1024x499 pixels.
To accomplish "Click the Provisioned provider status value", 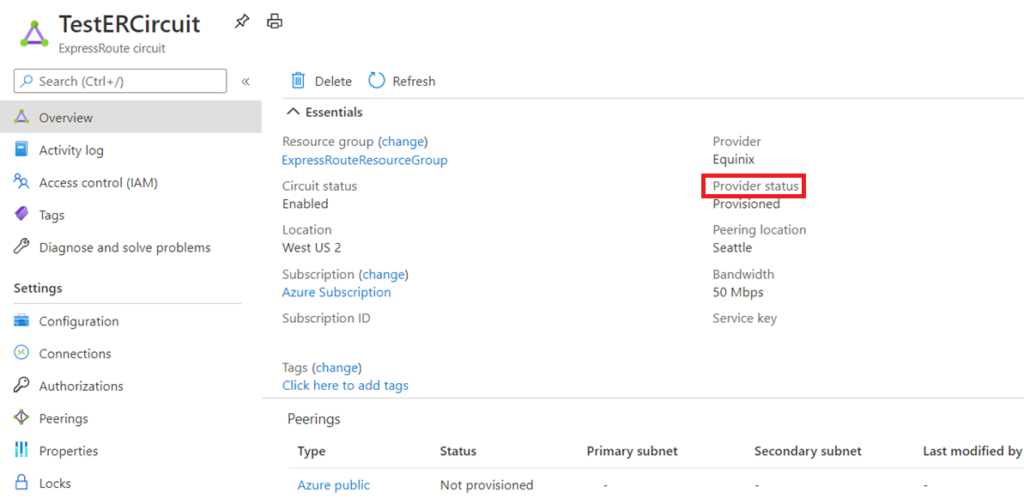I will tap(746, 204).
